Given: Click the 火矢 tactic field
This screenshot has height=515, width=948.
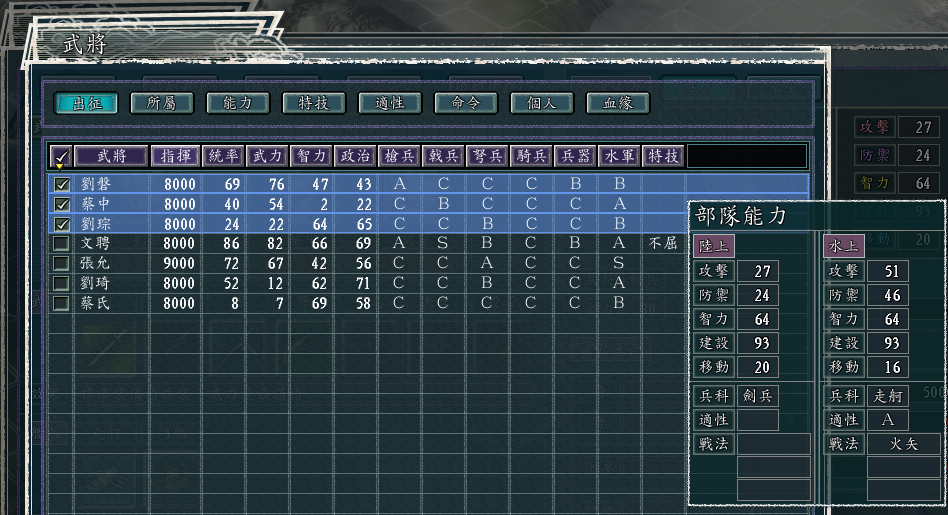Looking at the screenshot, I should click(x=904, y=444).
